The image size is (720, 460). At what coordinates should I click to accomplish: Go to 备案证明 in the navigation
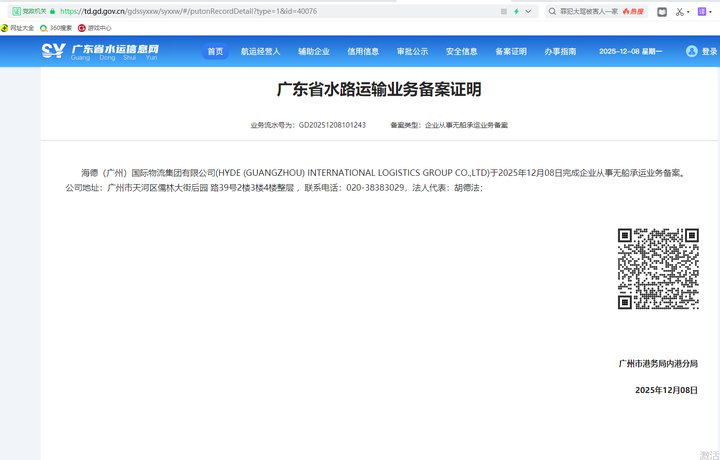(x=511, y=51)
